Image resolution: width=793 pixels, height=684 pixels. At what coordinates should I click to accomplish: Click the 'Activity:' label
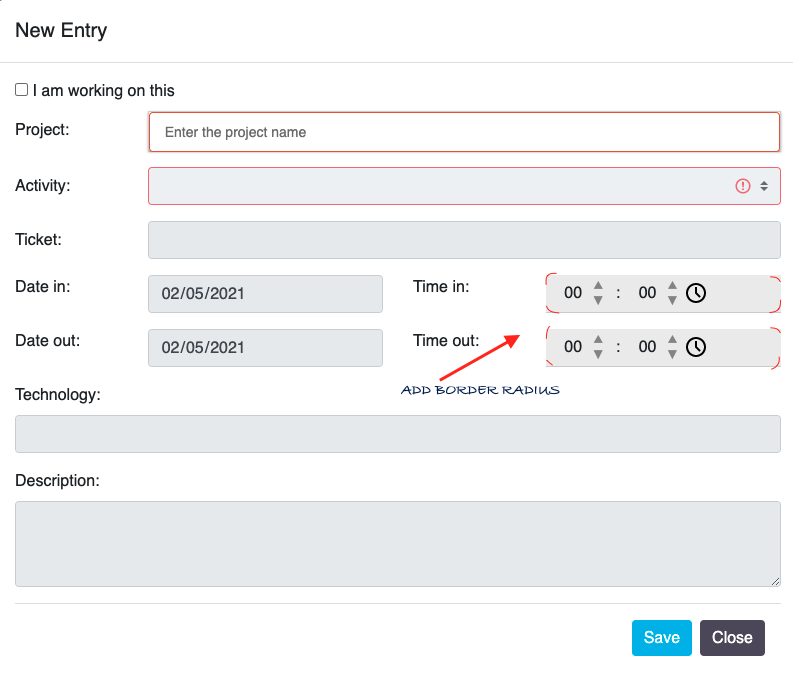click(43, 186)
